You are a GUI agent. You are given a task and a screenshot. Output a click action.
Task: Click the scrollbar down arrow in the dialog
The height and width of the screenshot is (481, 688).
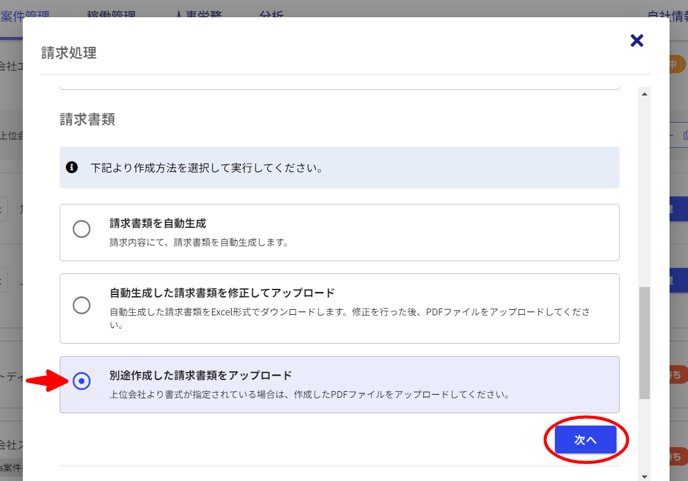click(645, 476)
